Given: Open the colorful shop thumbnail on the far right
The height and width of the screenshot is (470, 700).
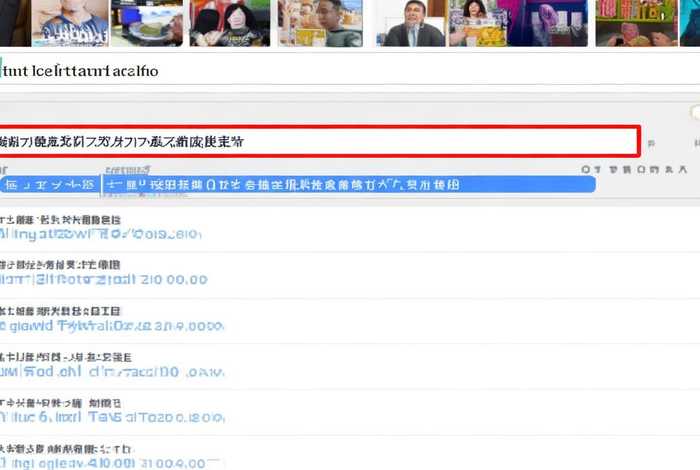Looking at the screenshot, I should (637, 23).
